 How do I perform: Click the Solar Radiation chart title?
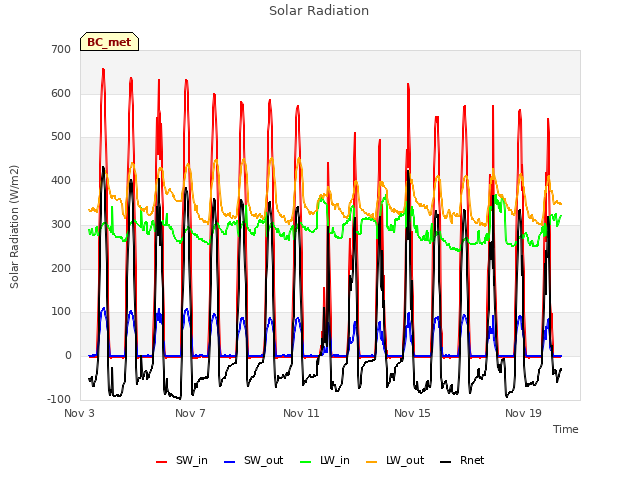319,11
